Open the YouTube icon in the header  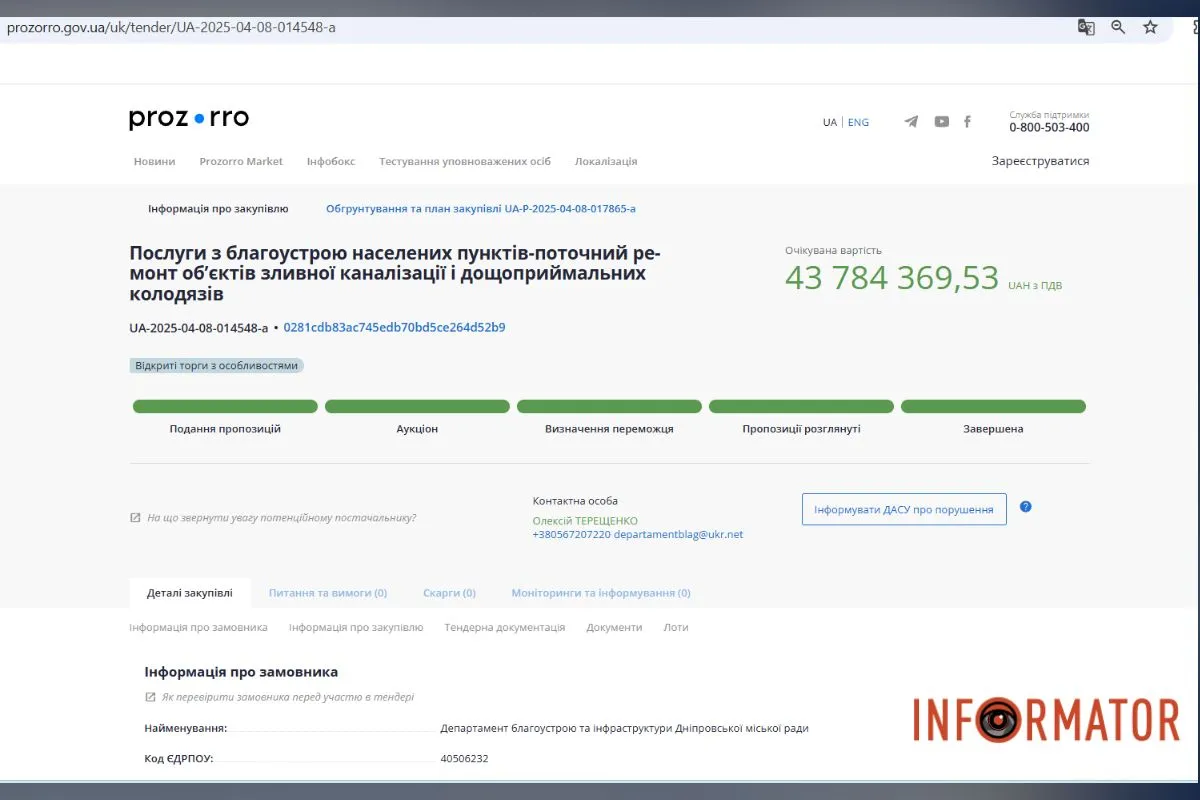click(x=941, y=121)
